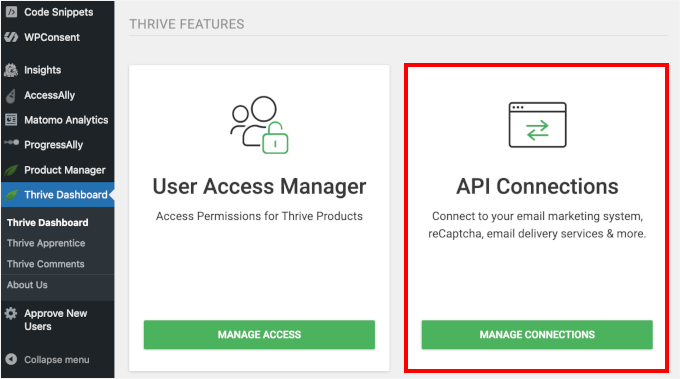Image resolution: width=680 pixels, height=379 pixels.
Task: Click the MANAGE ACCESS button
Action: [x=259, y=335]
